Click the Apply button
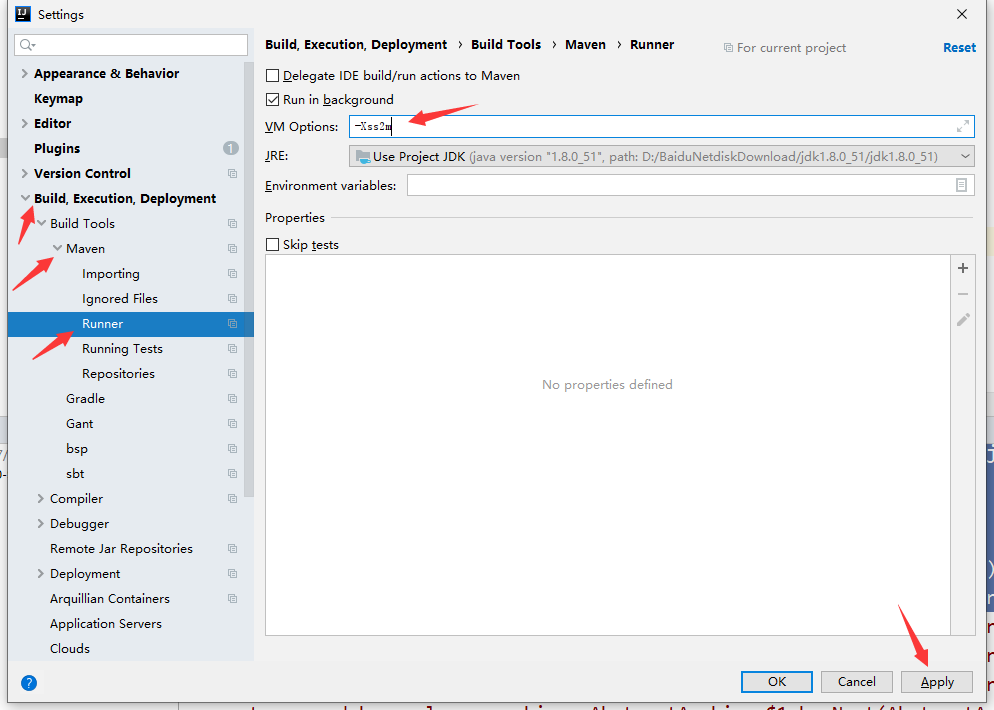This screenshot has width=994, height=710. coord(936,681)
